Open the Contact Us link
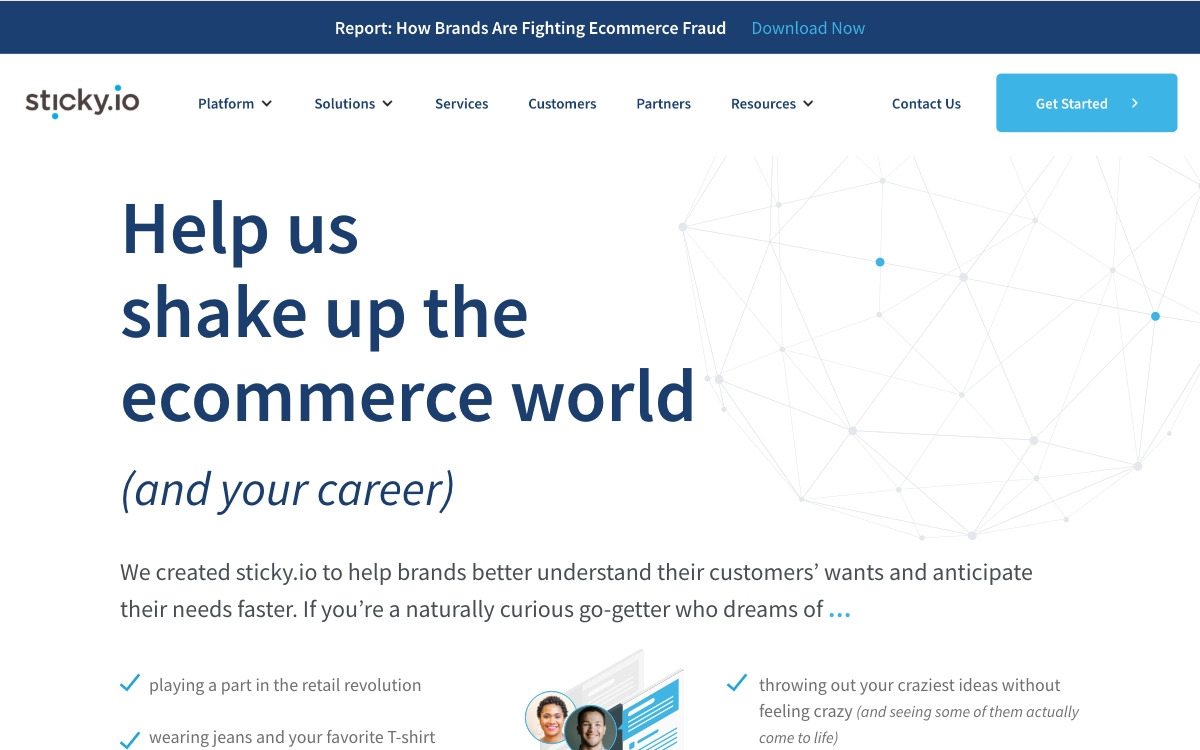 pyautogui.click(x=926, y=103)
